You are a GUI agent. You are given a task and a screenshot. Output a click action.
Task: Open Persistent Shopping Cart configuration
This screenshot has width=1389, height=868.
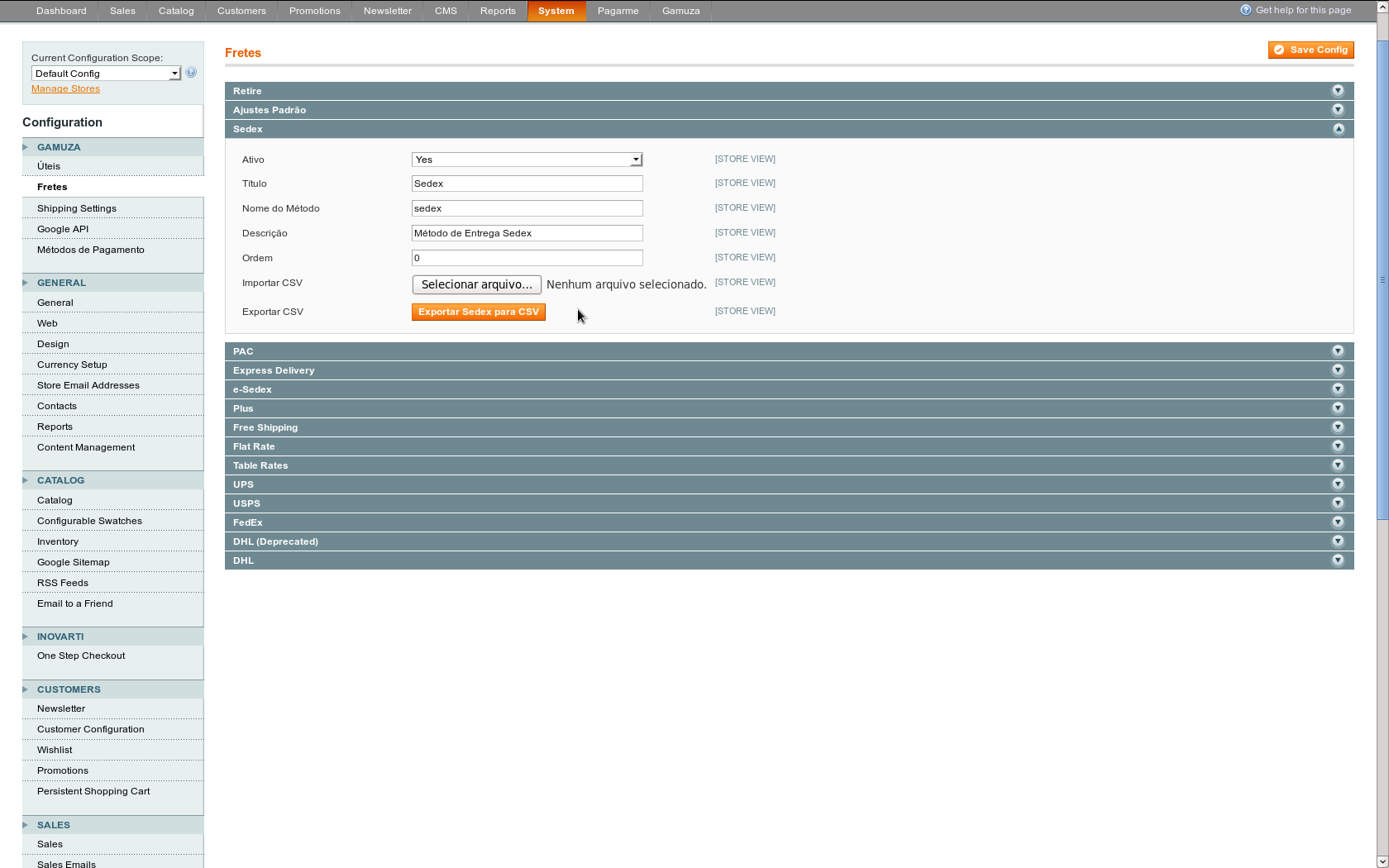tap(112, 791)
